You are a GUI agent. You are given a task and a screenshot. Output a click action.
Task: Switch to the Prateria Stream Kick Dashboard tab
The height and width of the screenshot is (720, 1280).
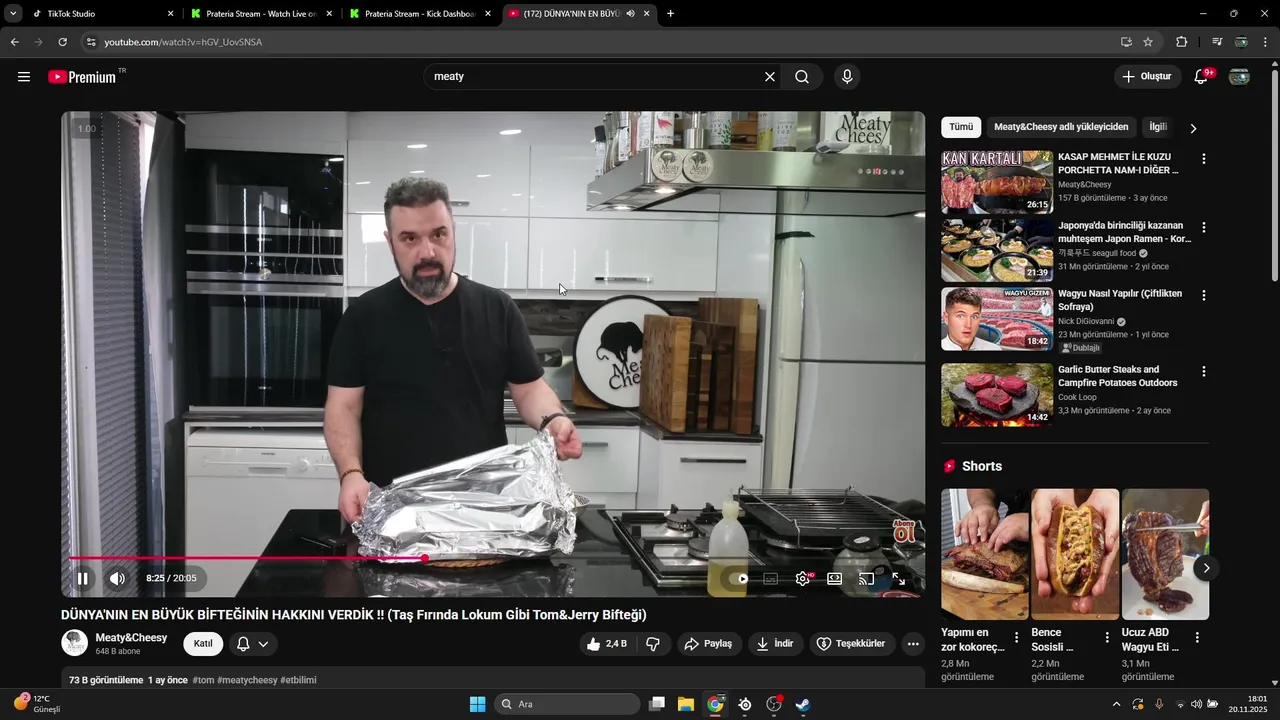(x=420, y=14)
